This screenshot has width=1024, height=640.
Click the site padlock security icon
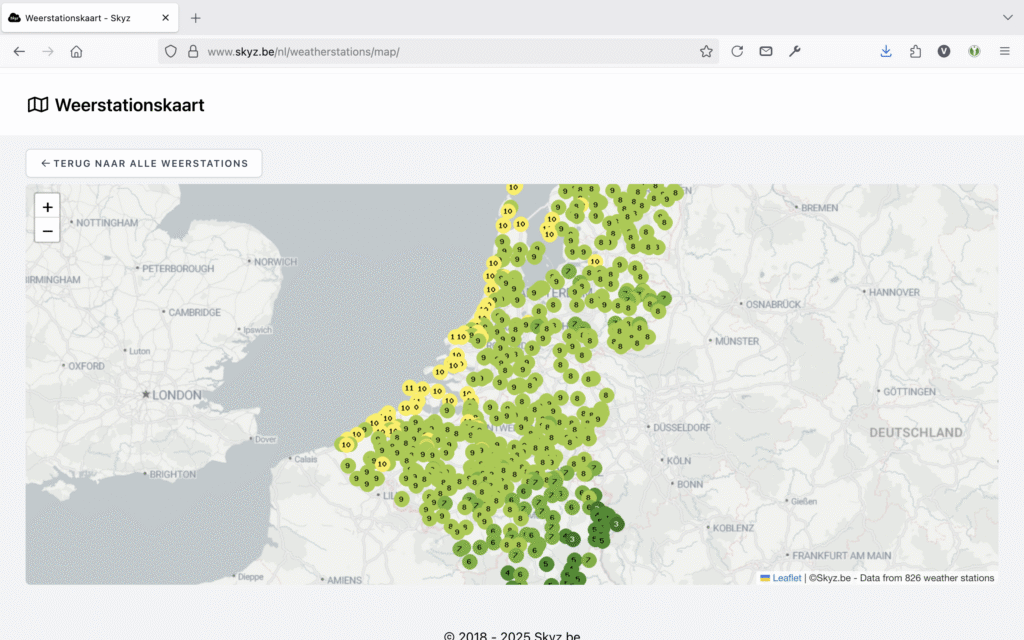[193, 51]
